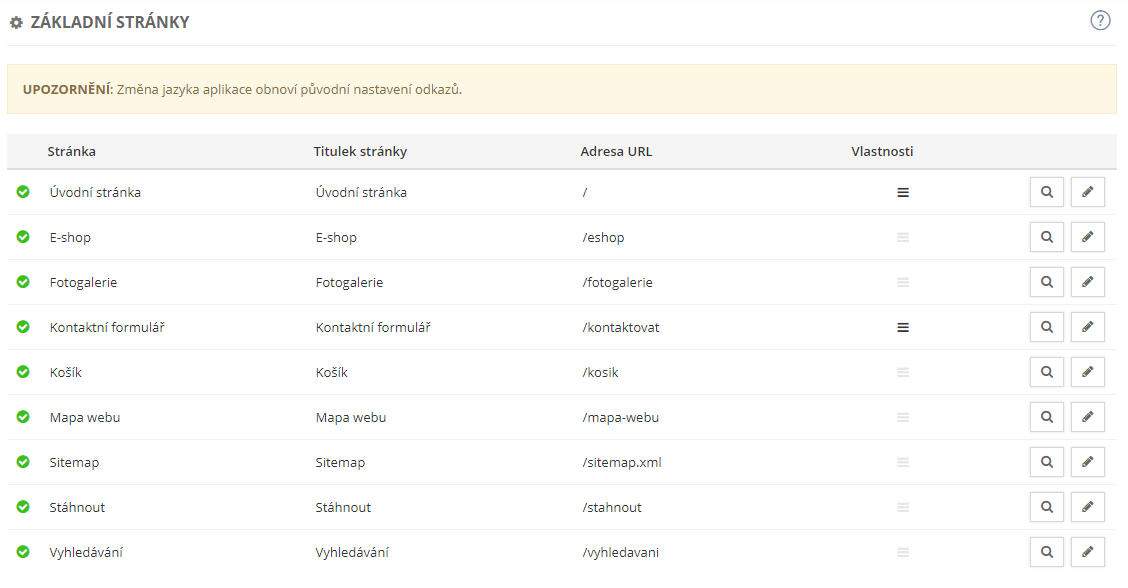The height and width of the screenshot is (588, 1128).
Task: Click the pencil edit icon for Úvodní stránka
Action: [1088, 192]
